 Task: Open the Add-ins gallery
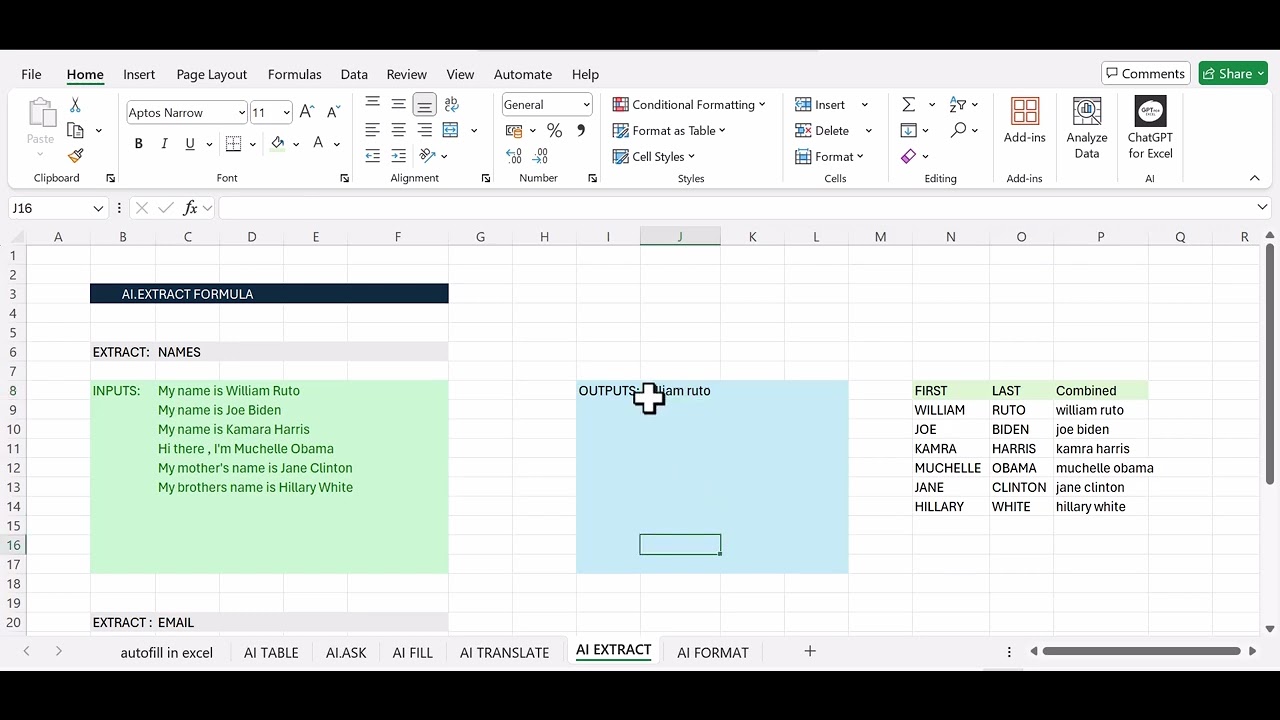pyautogui.click(x=1025, y=121)
